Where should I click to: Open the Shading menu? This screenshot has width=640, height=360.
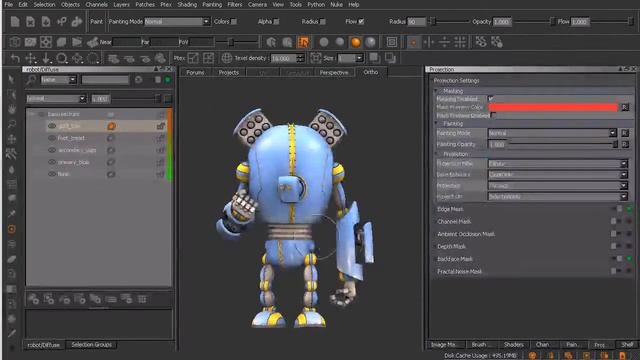coord(187,4)
